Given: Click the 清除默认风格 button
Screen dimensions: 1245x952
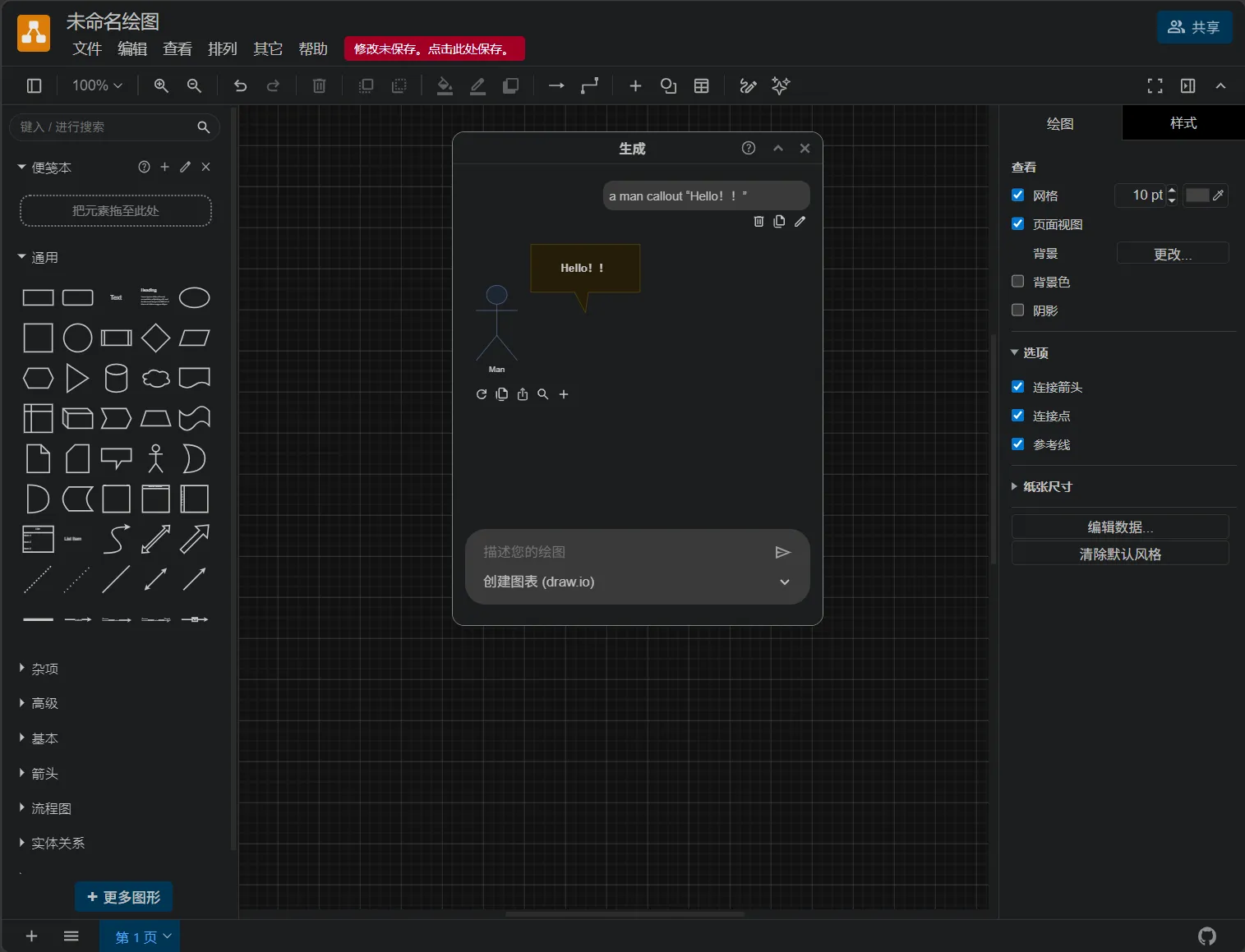Looking at the screenshot, I should point(1120,554).
